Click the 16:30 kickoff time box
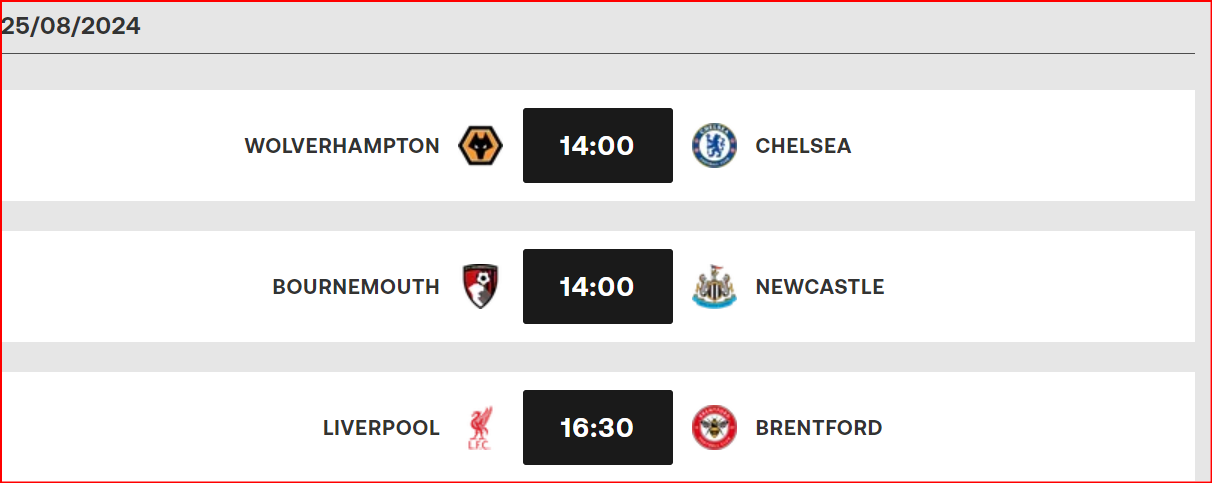1212x483 pixels. (598, 428)
